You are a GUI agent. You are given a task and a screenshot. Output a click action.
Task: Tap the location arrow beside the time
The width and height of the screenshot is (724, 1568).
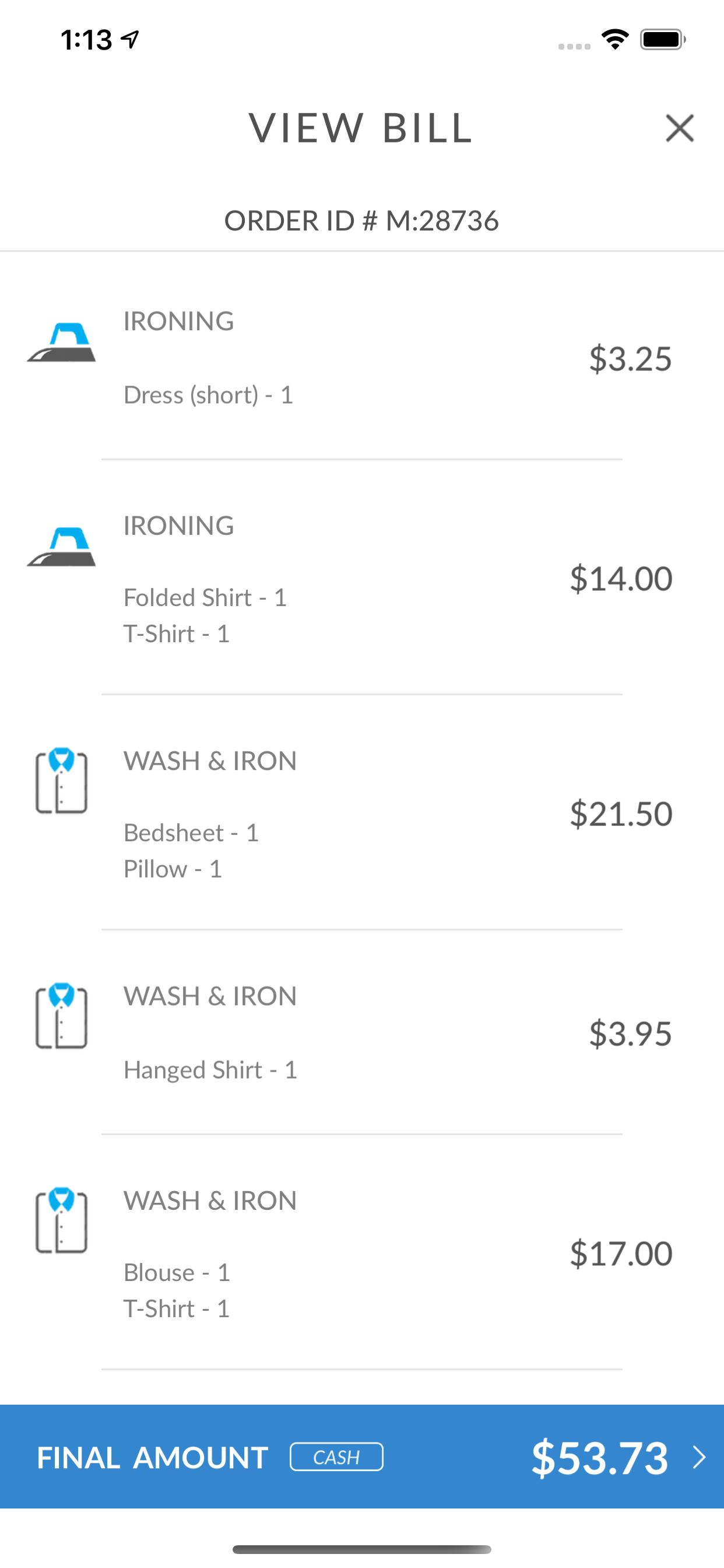click(x=130, y=40)
